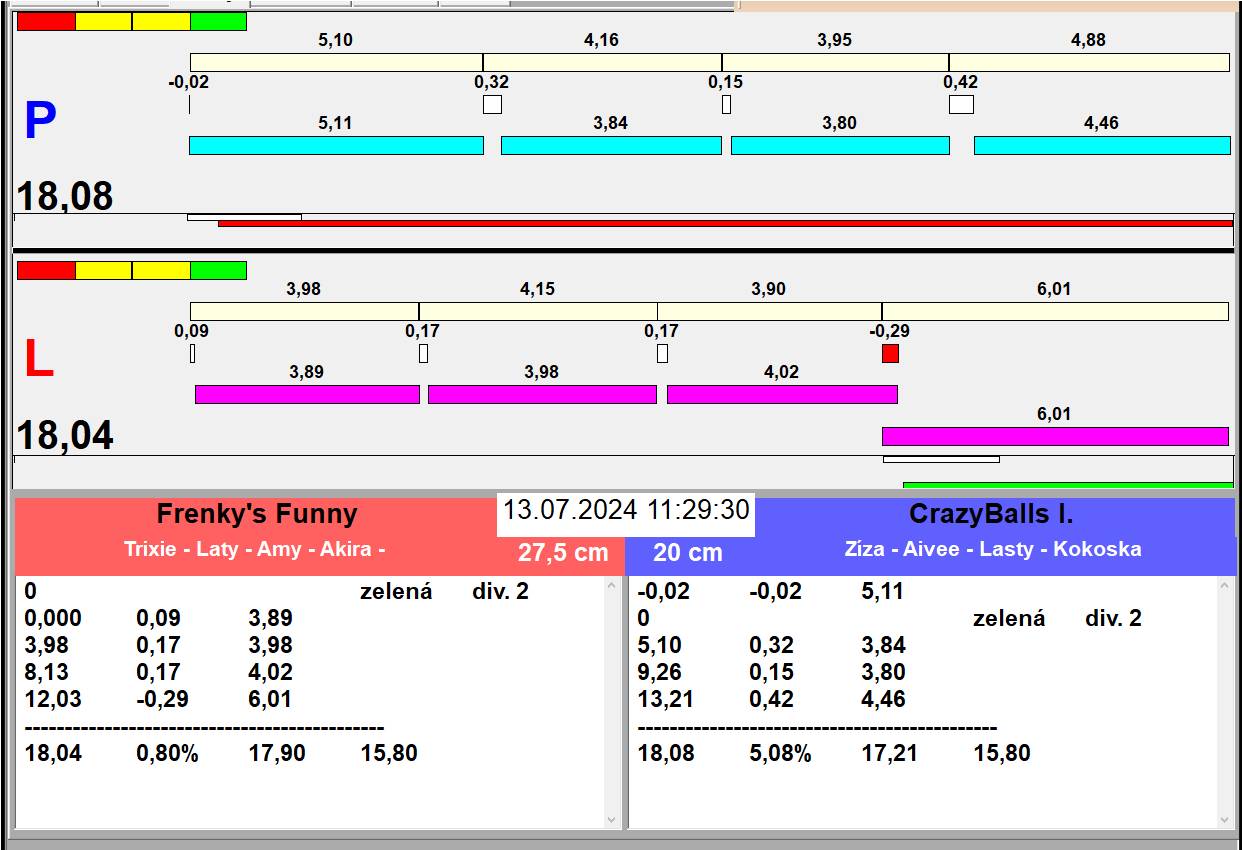The image size is (1242, 850).
Task: Click the red lane letter L
Action: (x=38, y=360)
